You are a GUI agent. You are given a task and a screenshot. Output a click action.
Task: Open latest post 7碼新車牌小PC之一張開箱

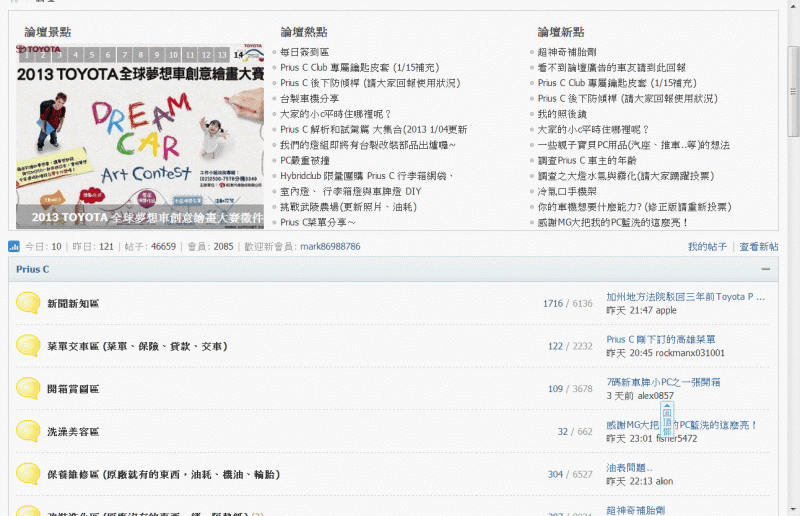click(663, 382)
